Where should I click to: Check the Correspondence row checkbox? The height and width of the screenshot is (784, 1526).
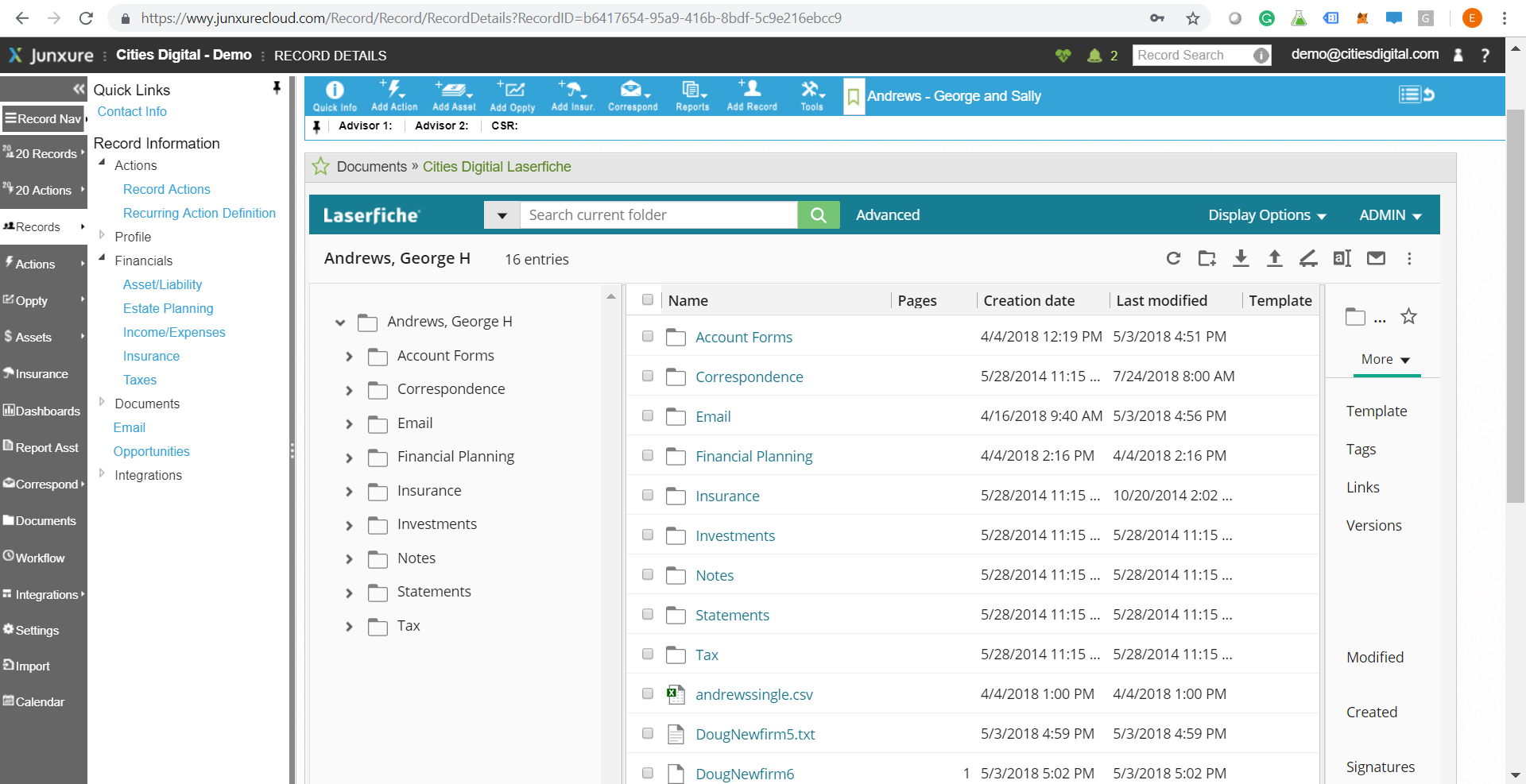point(648,376)
